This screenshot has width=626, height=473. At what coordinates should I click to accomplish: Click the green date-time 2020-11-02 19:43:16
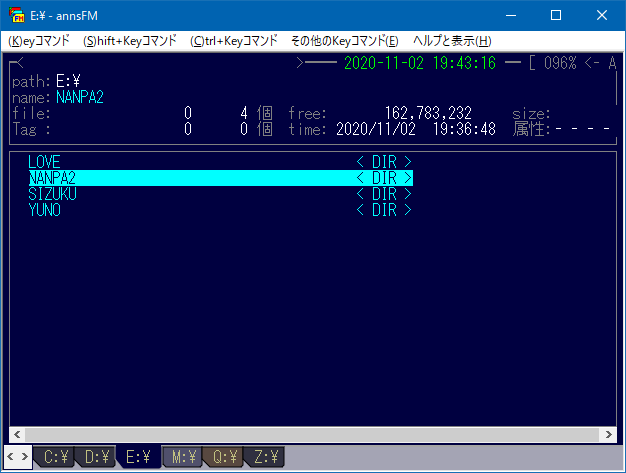[420, 63]
